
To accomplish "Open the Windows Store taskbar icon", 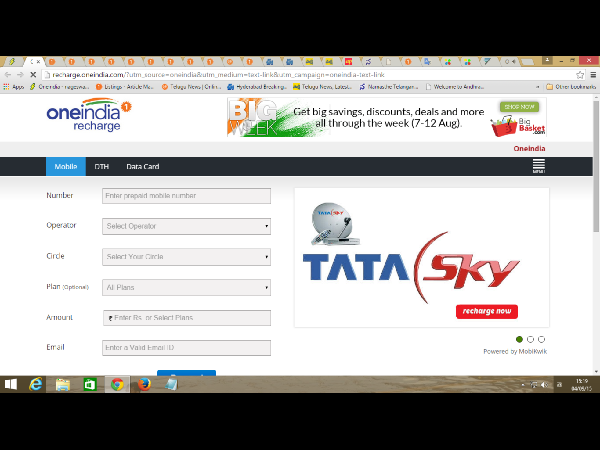I will point(90,384).
